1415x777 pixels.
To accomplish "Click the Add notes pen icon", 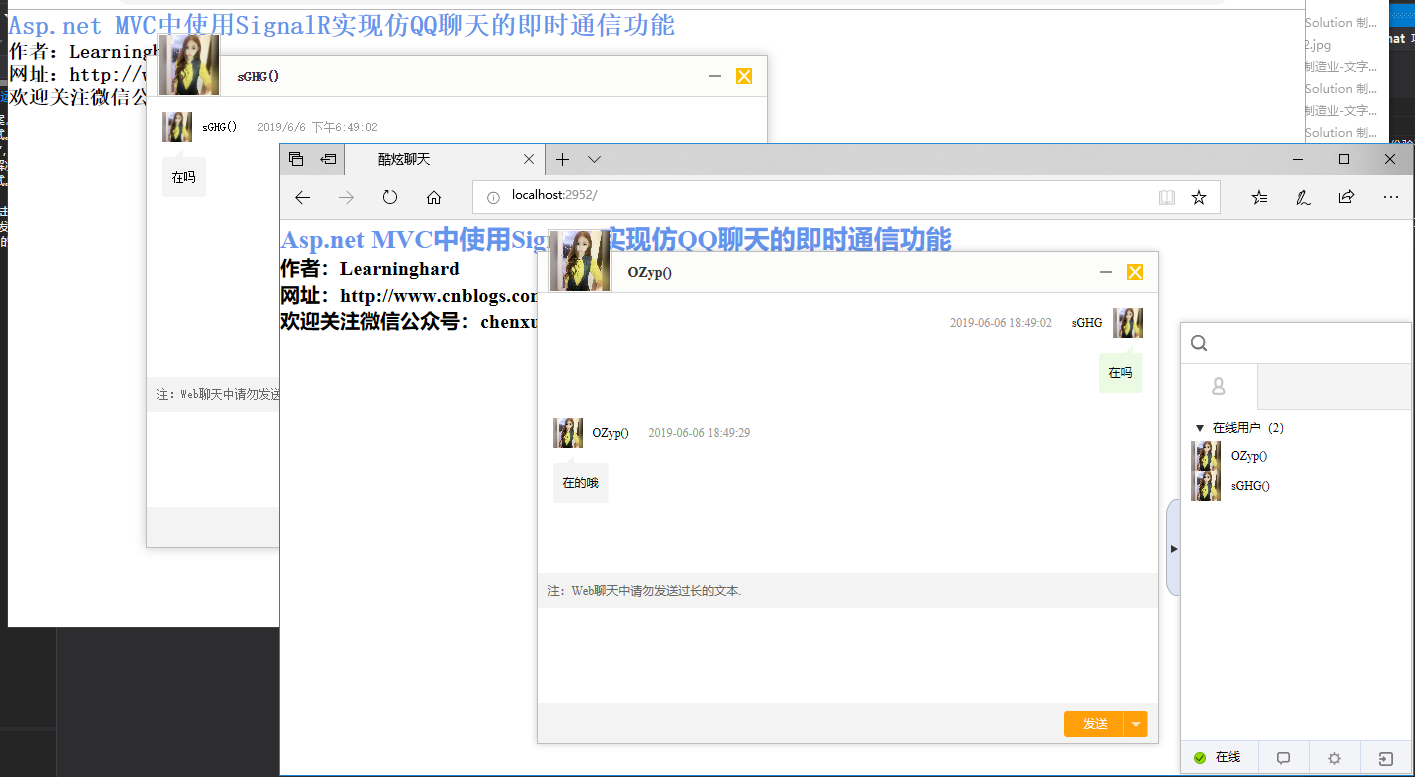I will [x=1303, y=198].
